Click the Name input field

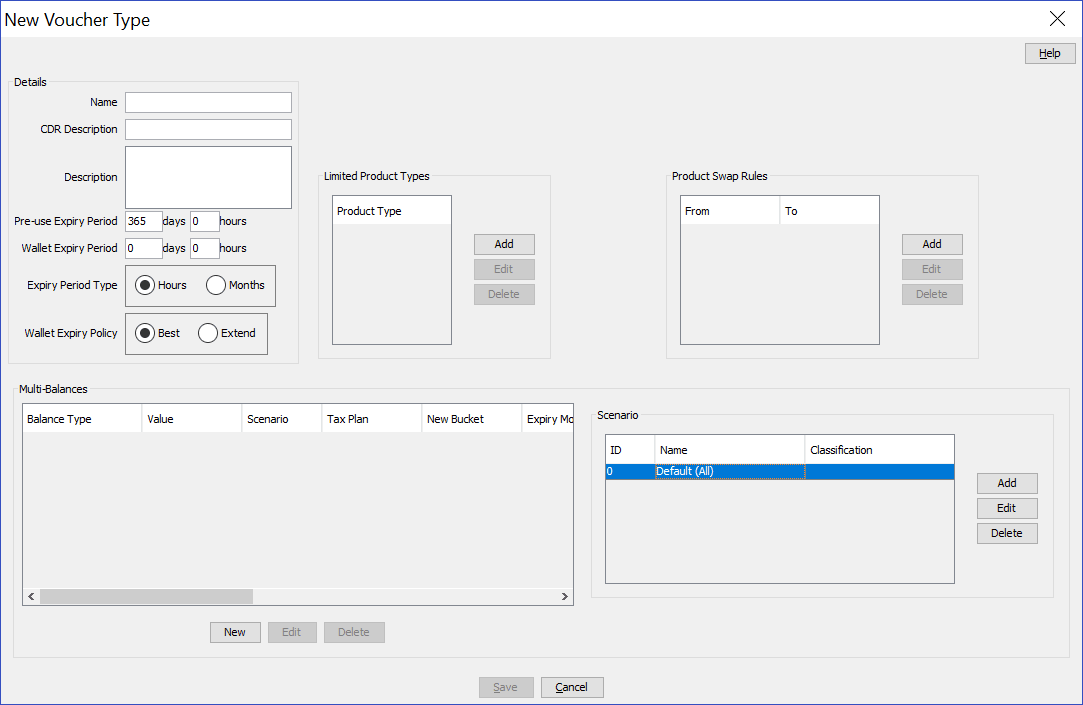pos(208,102)
